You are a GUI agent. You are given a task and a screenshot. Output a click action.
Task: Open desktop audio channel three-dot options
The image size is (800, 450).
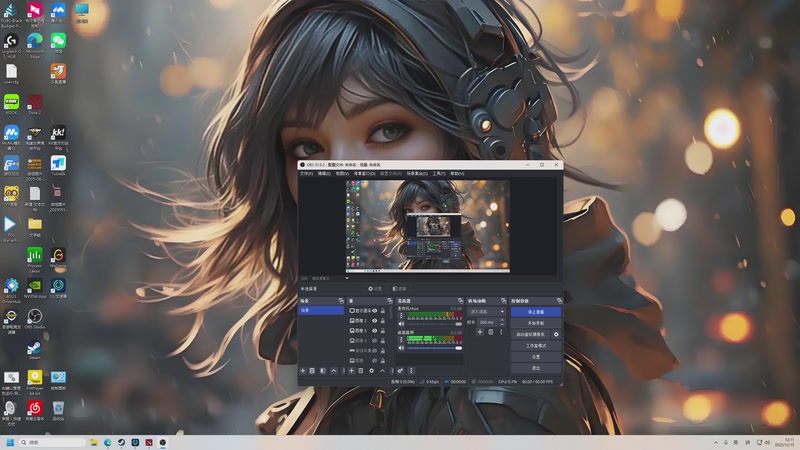click(x=401, y=339)
